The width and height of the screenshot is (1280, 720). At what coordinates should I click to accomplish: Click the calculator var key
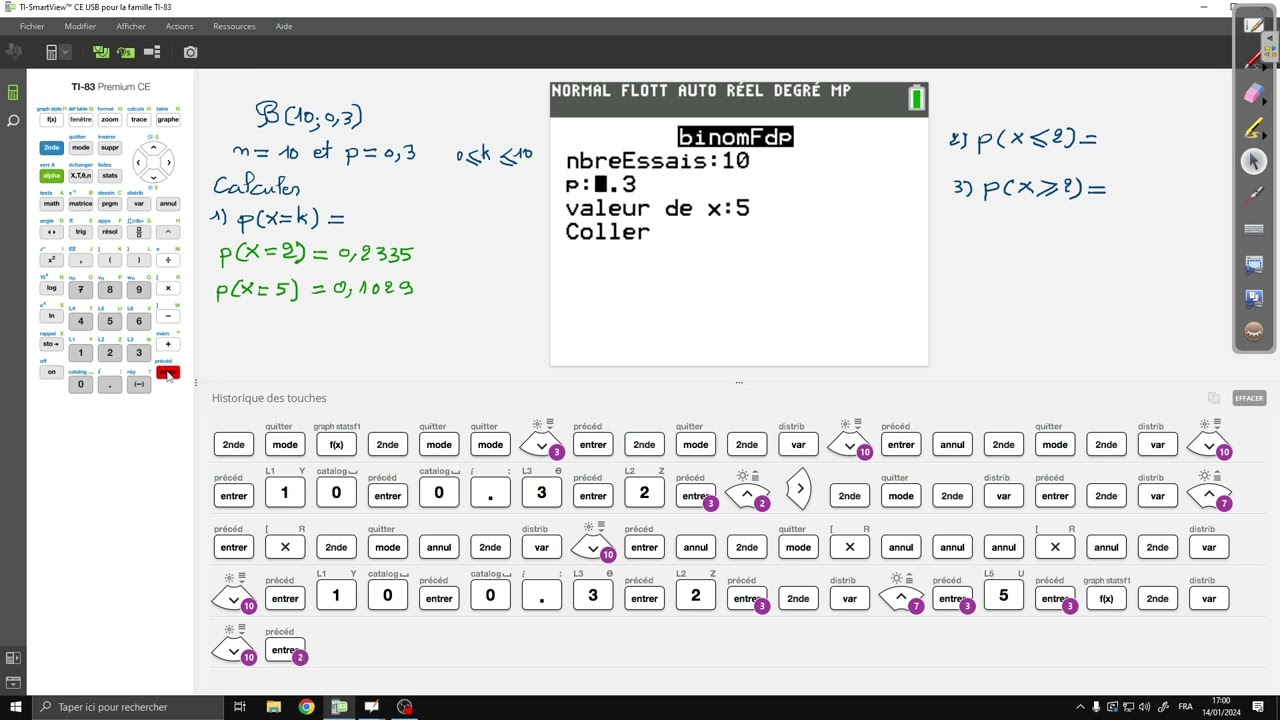click(x=139, y=204)
